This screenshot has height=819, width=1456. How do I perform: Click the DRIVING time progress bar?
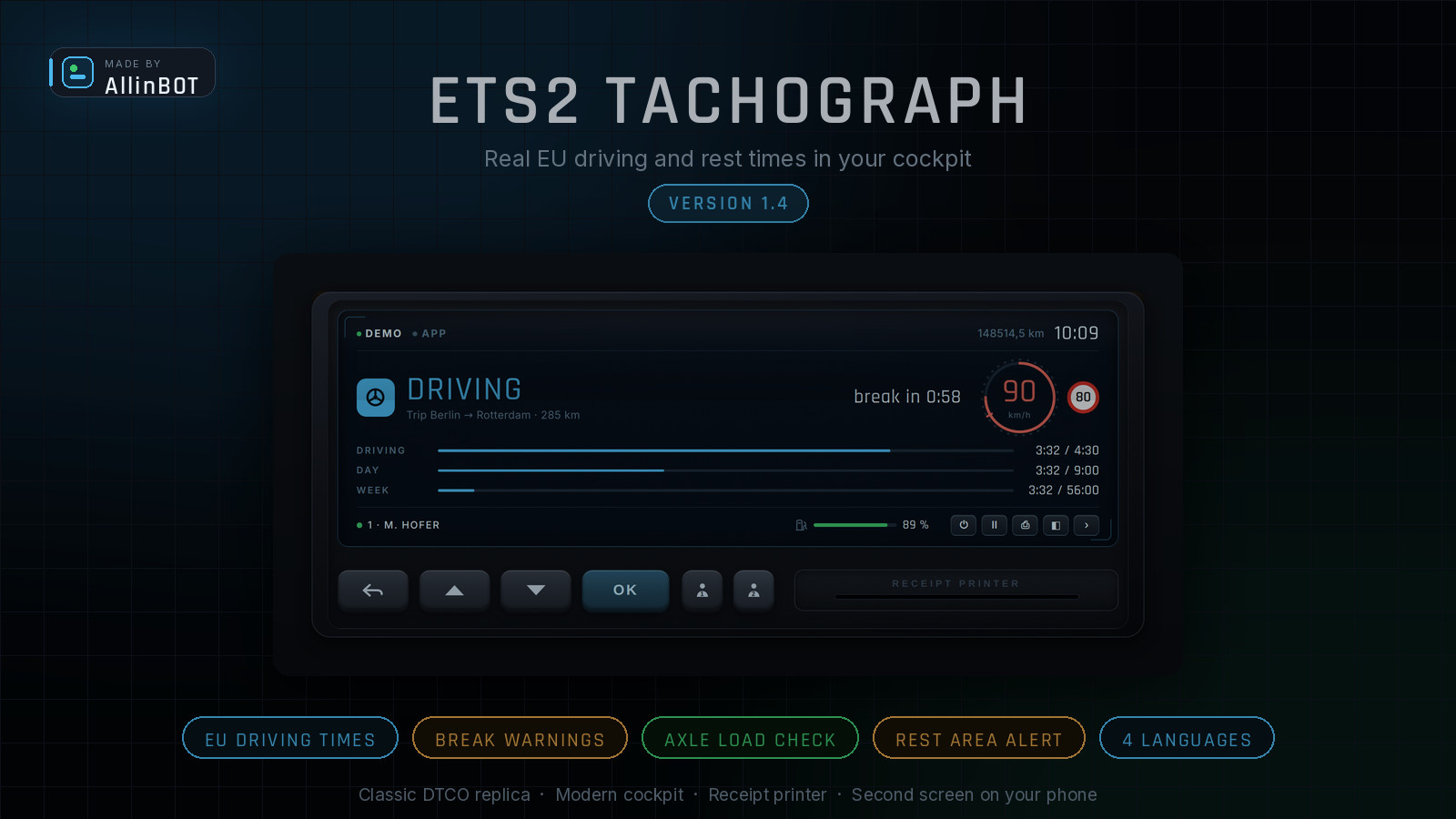[x=725, y=450]
